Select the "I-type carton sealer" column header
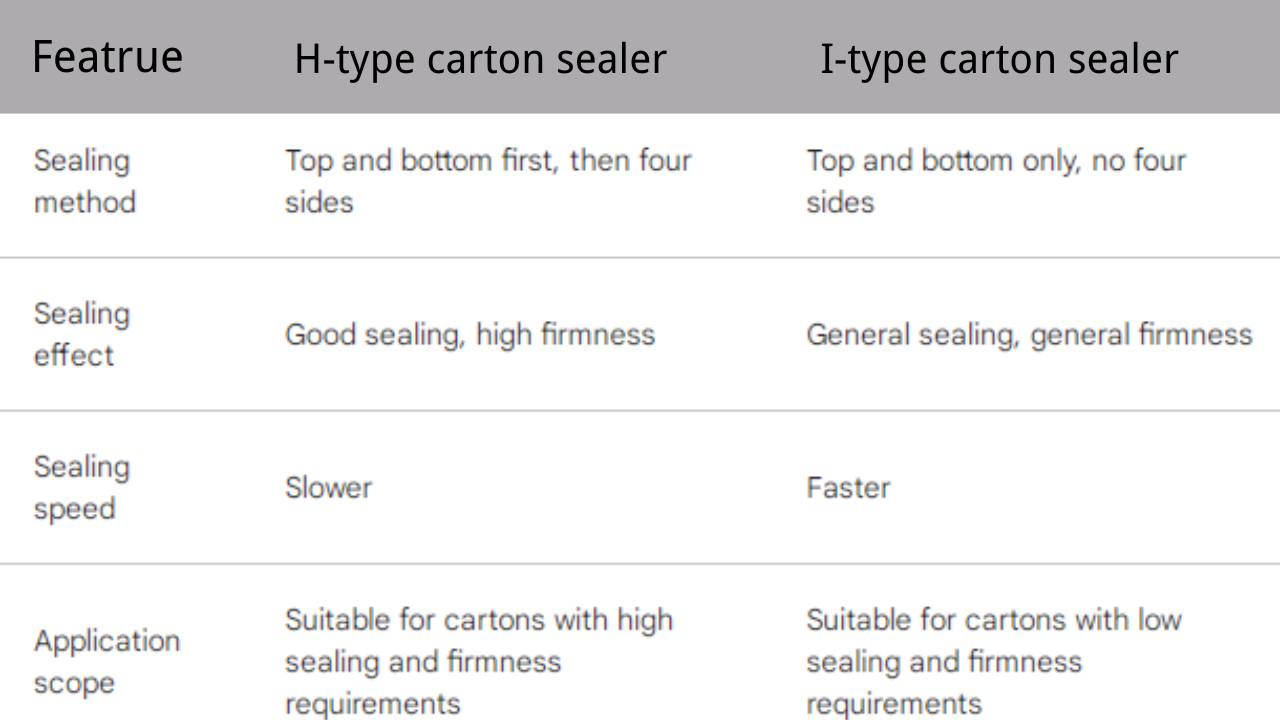 (999, 59)
